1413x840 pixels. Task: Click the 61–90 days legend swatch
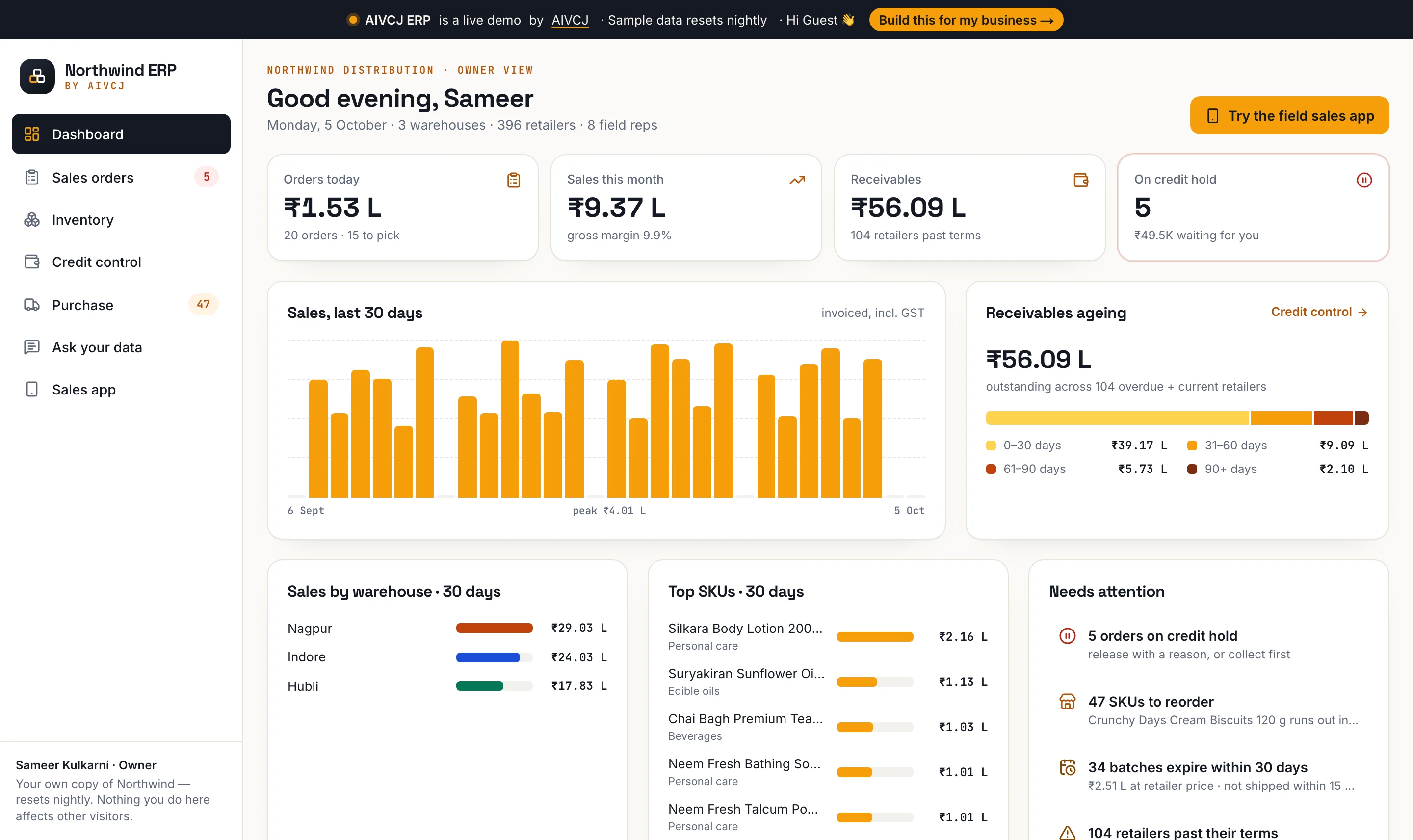[x=991, y=469]
